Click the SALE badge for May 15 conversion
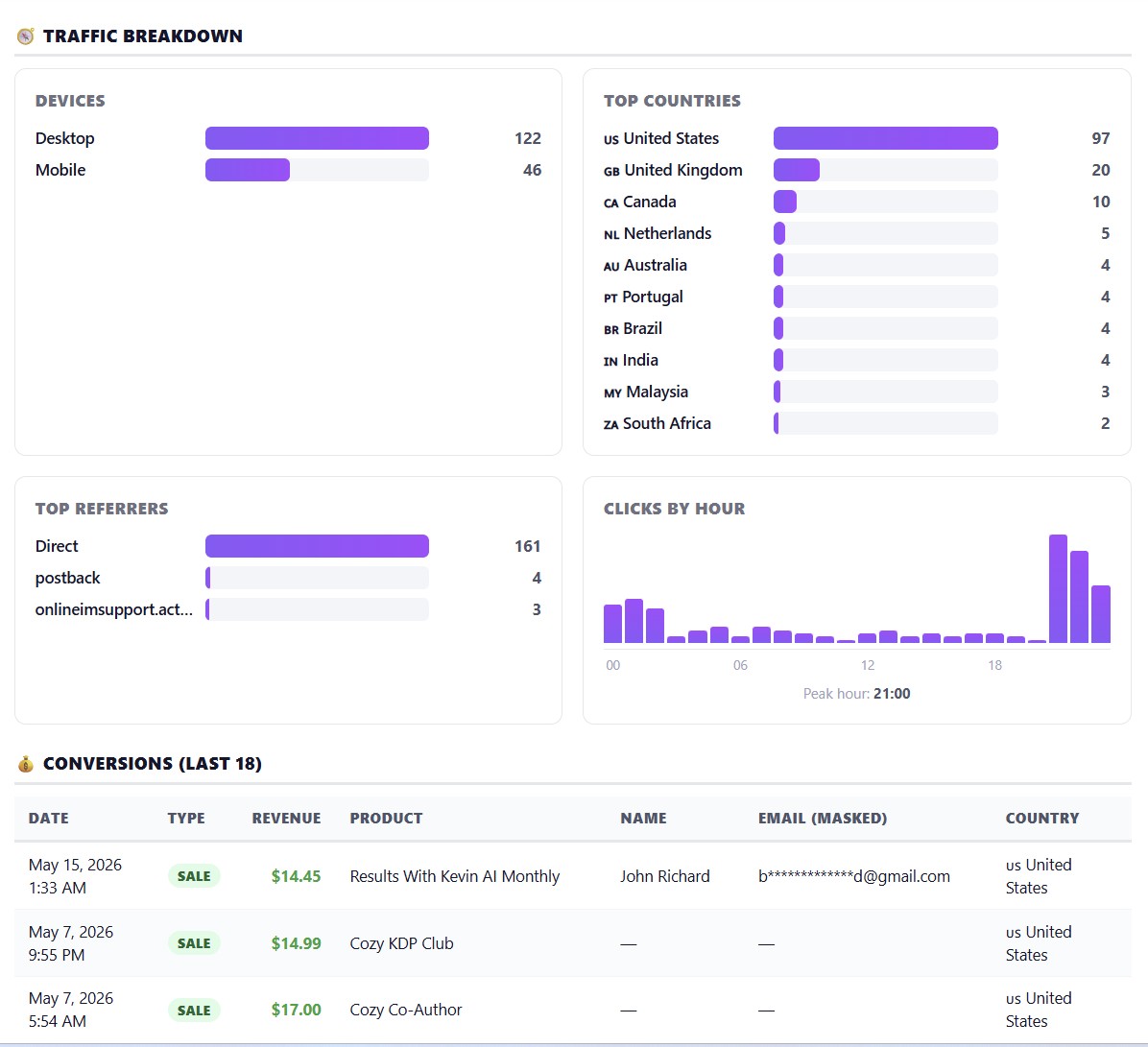Viewport: 1148px width, 1047px height. [x=194, y=876]
